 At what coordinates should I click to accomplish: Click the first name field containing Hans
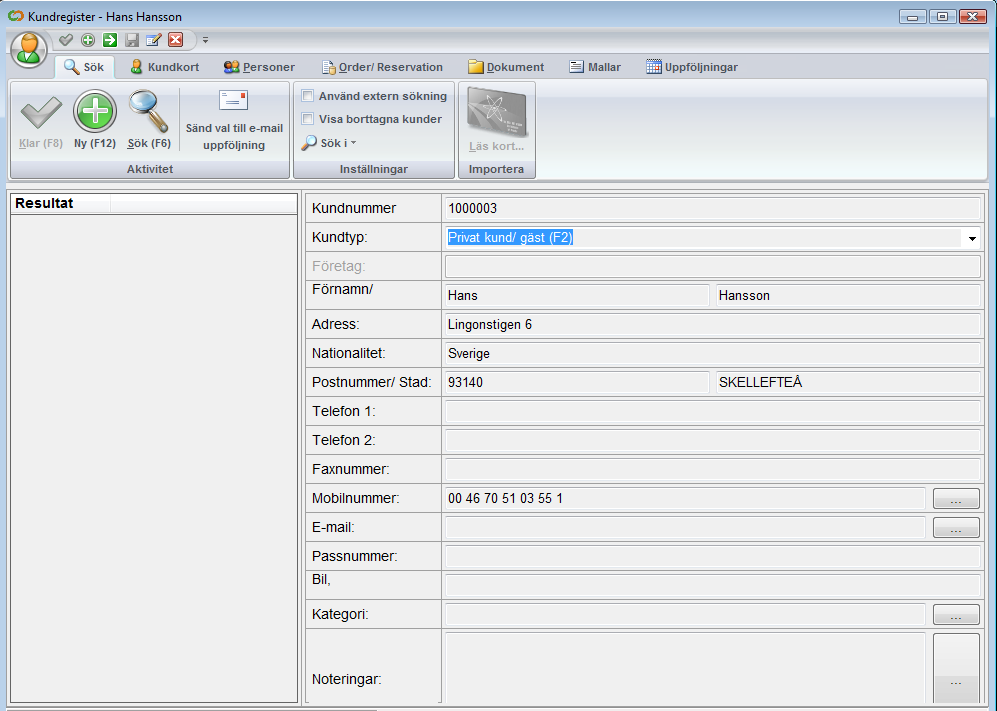tap(577, 296)
